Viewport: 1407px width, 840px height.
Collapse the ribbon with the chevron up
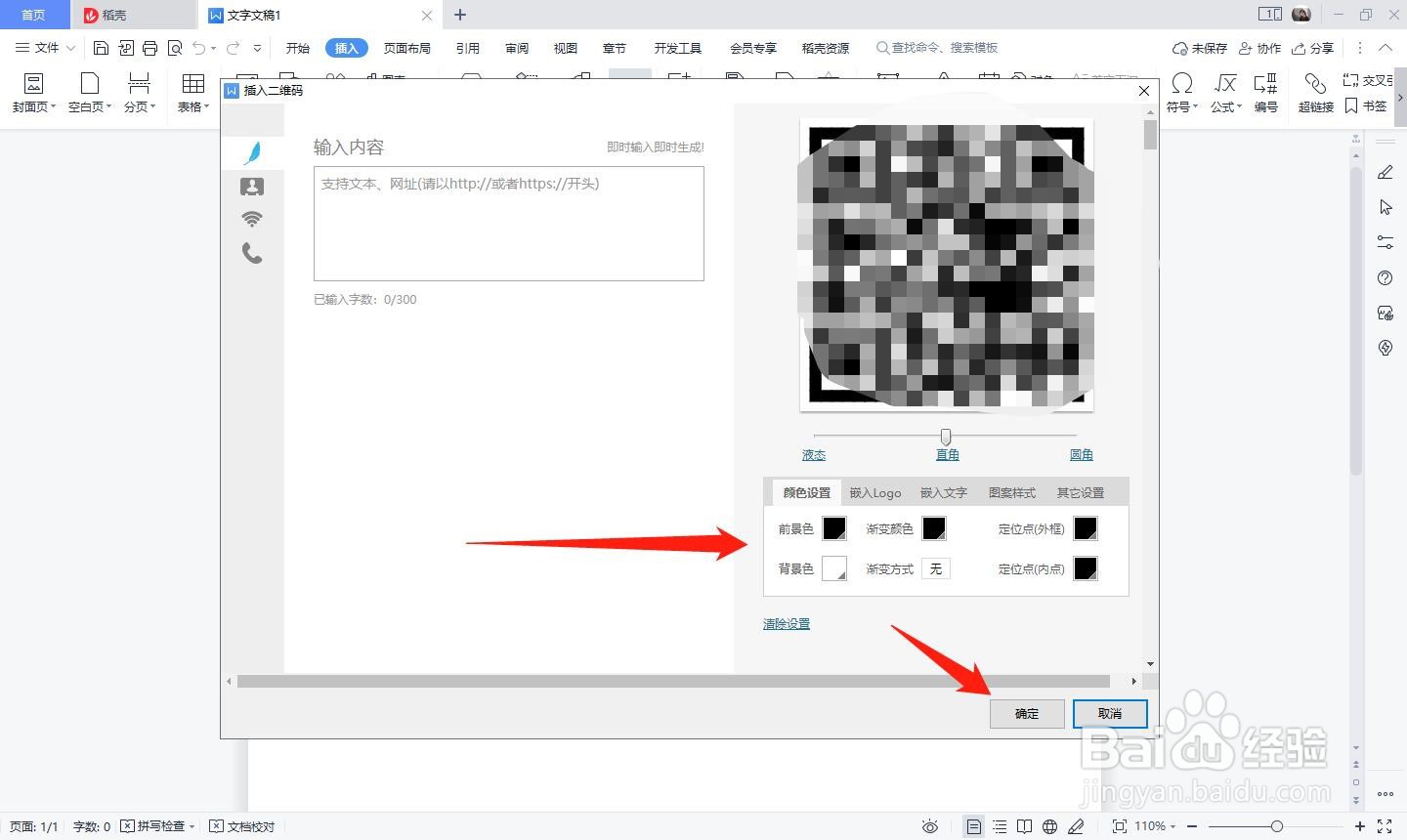[1386, 48]
